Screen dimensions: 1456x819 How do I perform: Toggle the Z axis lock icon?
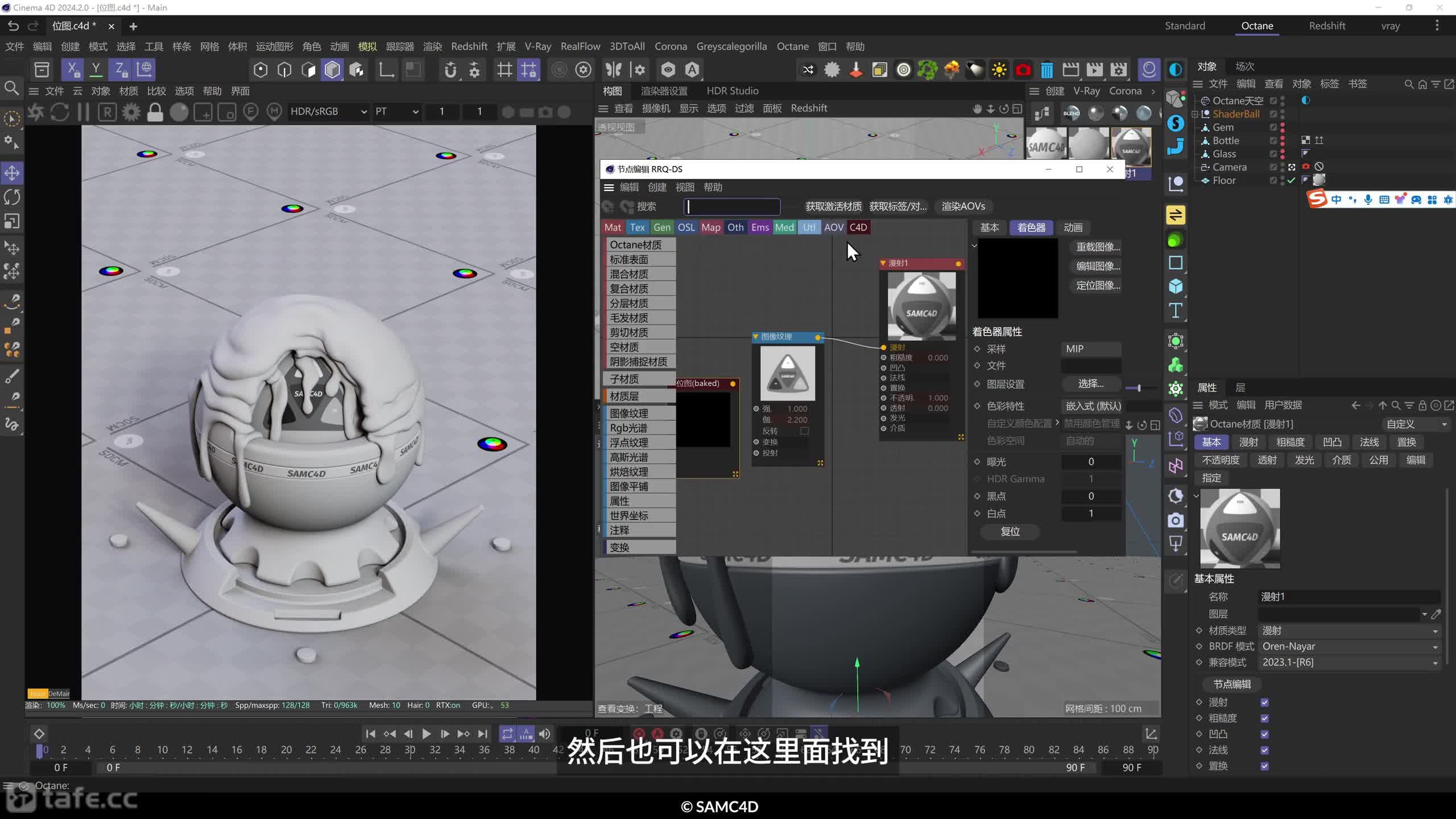pyautogui.click(x=121, y=69)
